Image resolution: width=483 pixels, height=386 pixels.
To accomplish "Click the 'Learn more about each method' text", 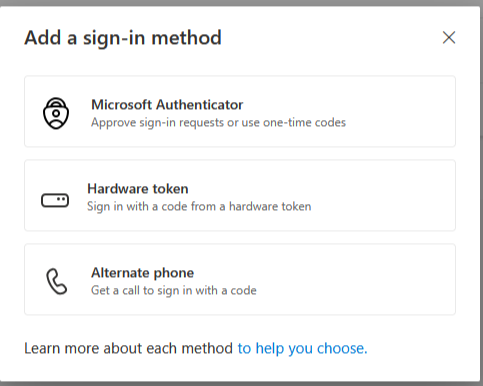I will (128, 348).
